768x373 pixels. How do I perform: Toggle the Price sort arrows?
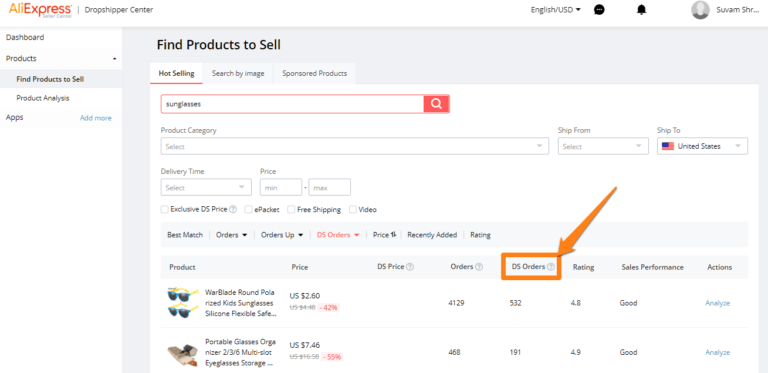click(393, 235)
